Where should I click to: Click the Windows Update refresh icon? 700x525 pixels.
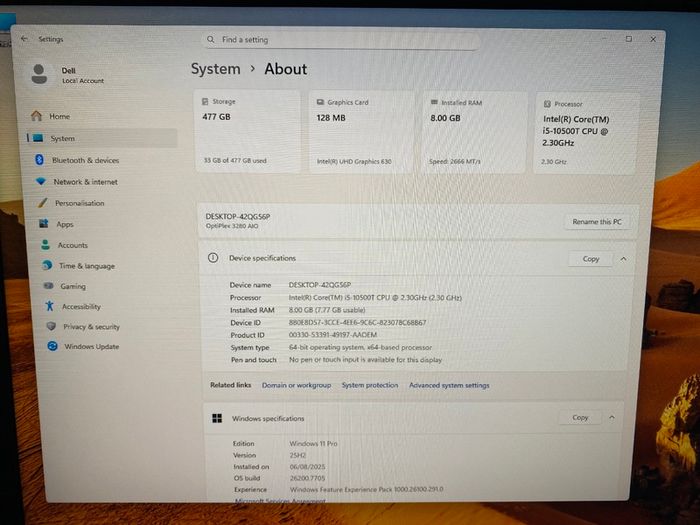tap(52, 346)
